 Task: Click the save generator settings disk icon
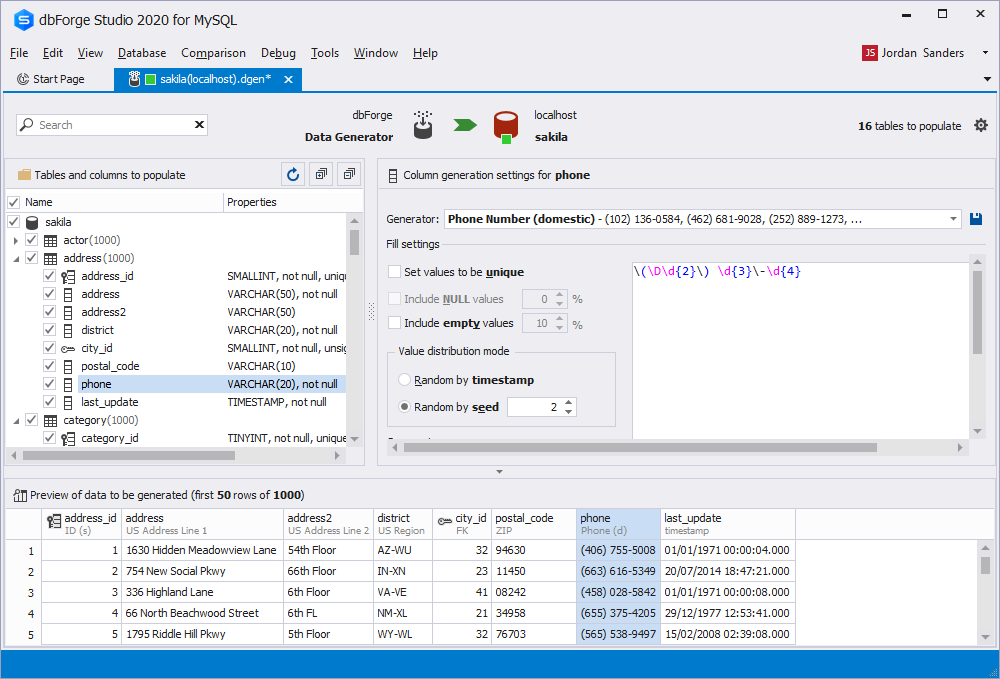point(976,219)
